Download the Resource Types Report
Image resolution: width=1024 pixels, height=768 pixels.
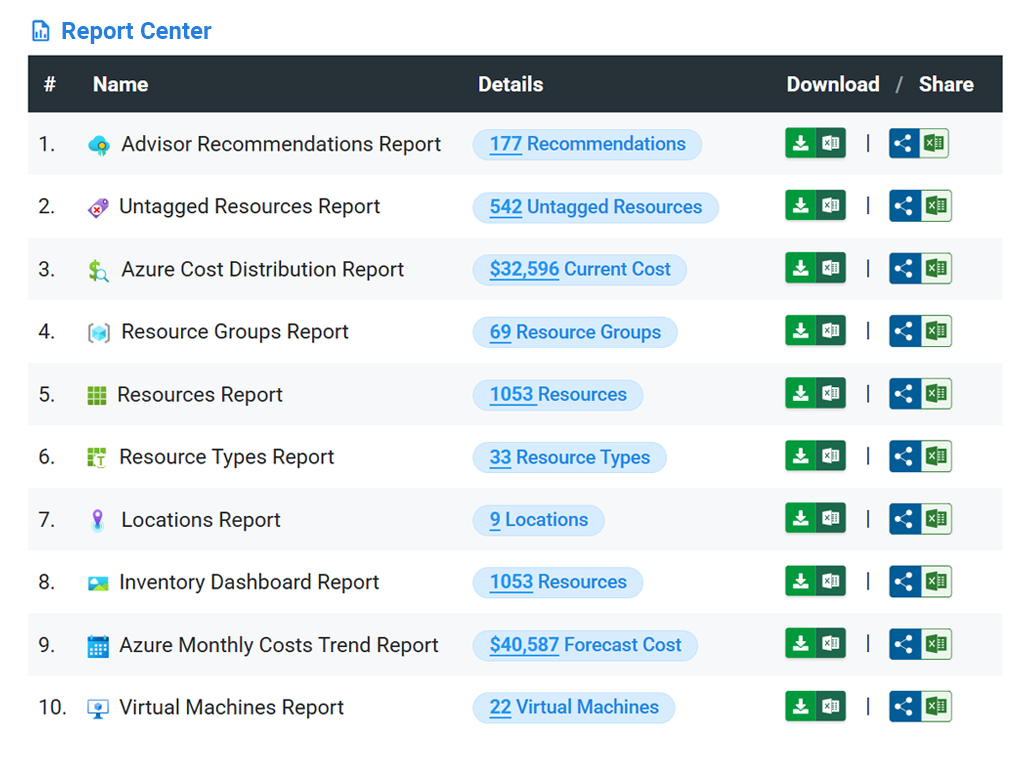click(815, 456)
